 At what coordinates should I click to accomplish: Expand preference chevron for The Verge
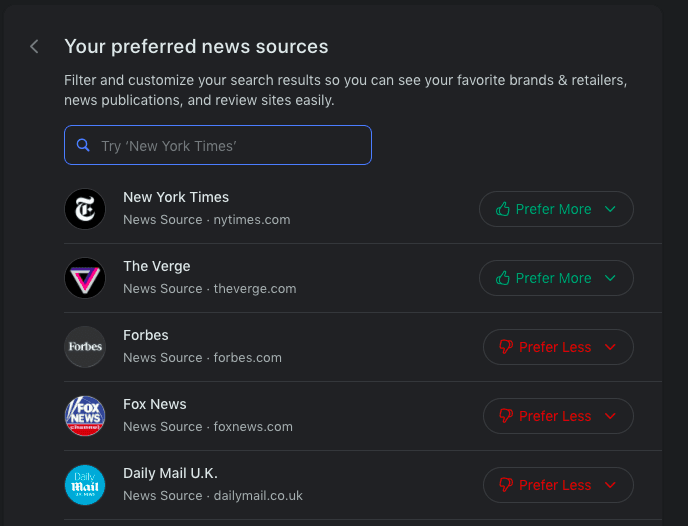pos(610,278)
